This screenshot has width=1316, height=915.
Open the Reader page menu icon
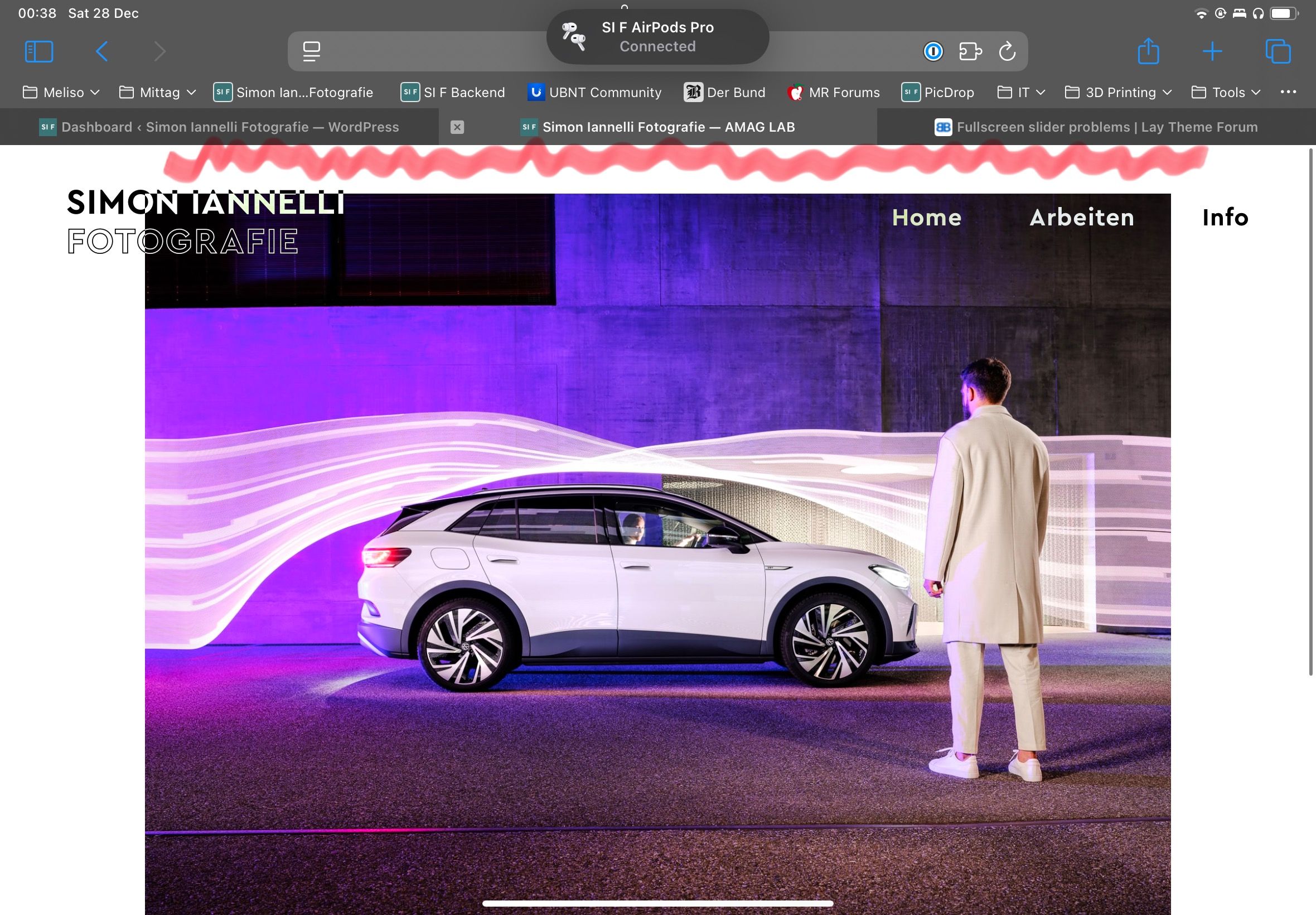[x=312, y=51]
